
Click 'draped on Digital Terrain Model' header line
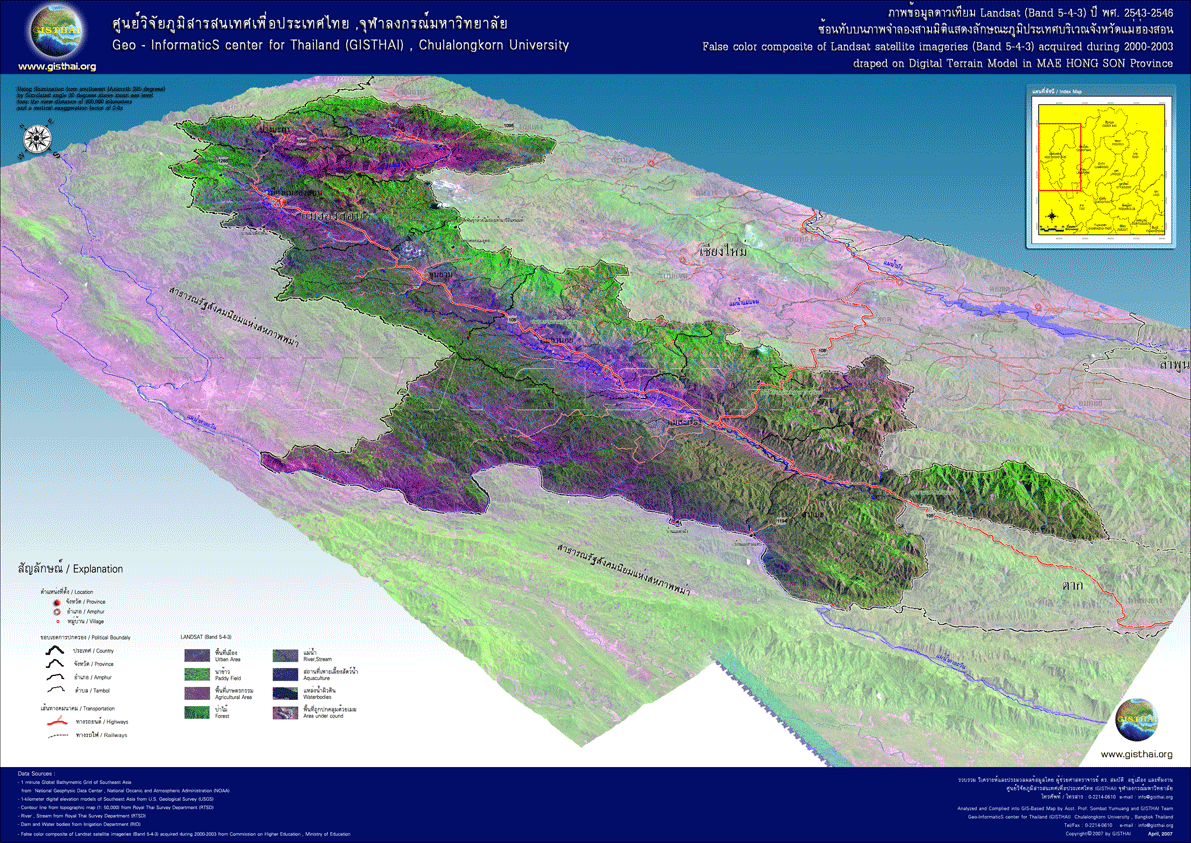tap(1013, 63)
